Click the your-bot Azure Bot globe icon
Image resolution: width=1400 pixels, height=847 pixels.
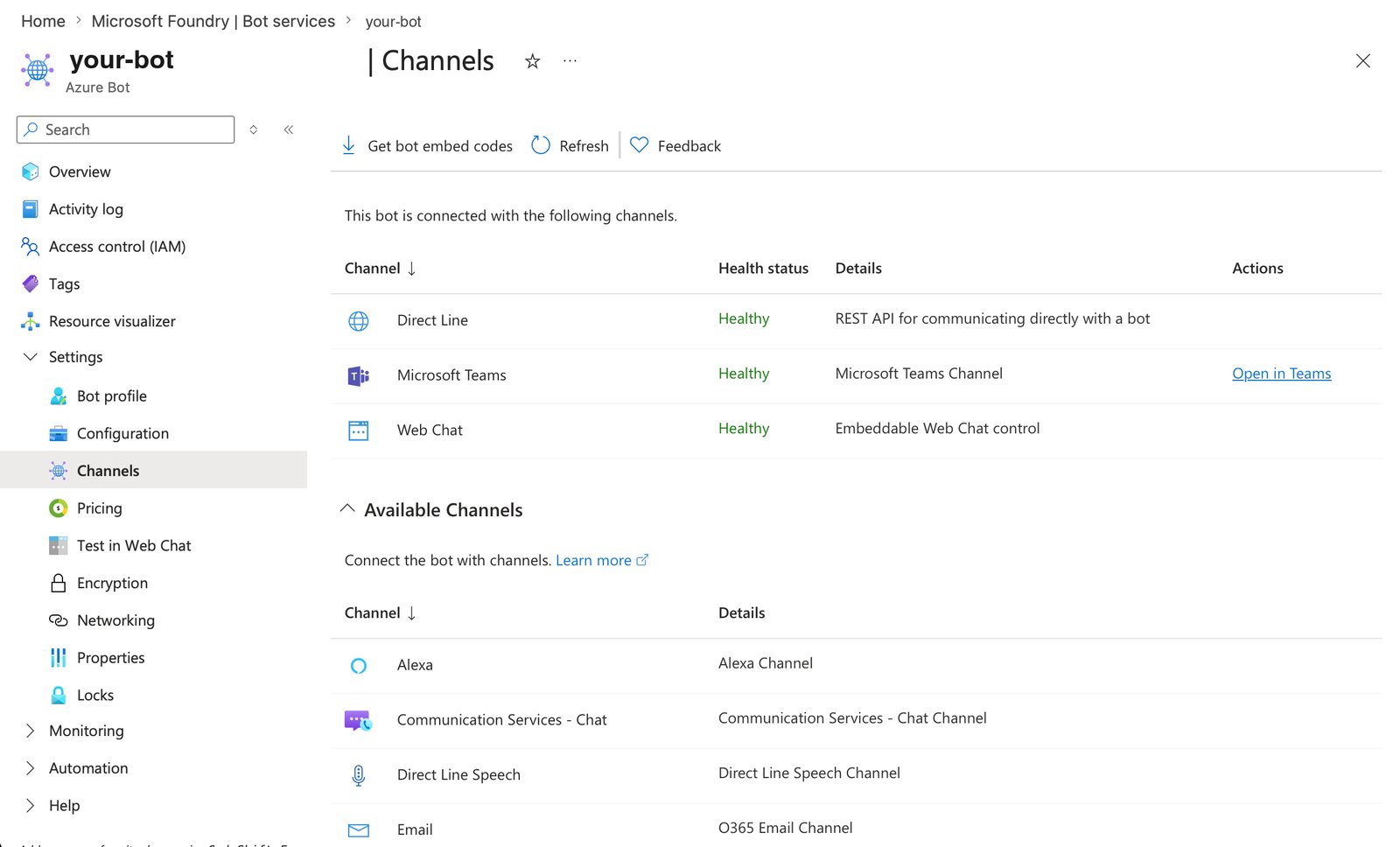tap(38, 70)
